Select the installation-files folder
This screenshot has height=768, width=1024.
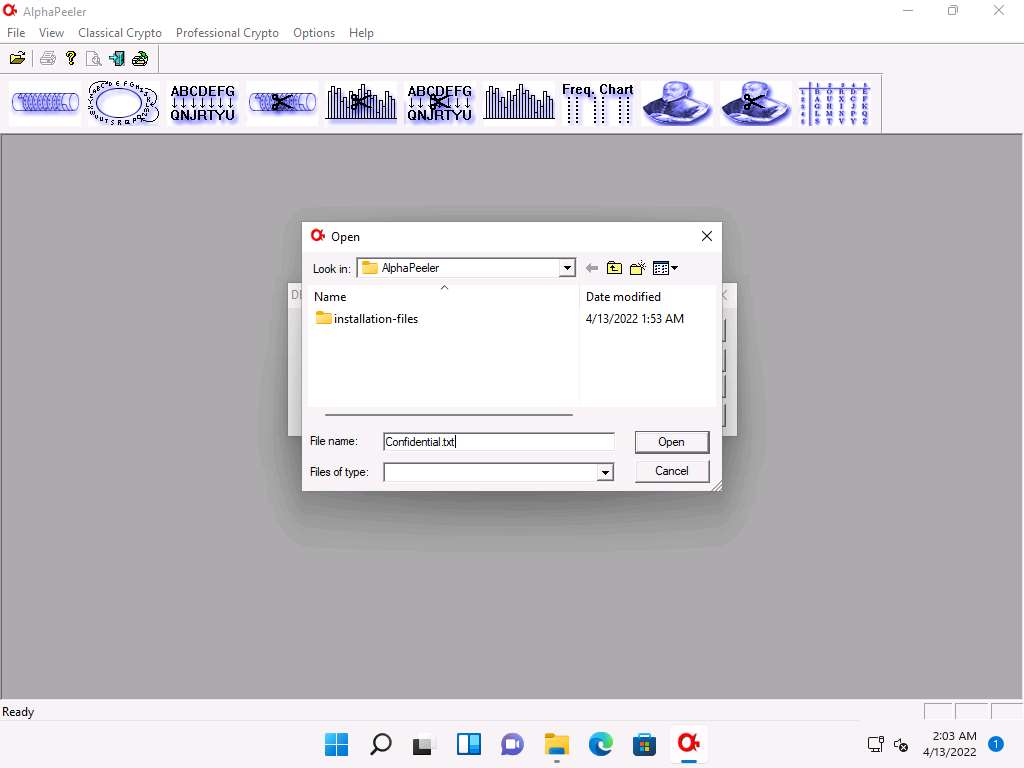pos(375,319)
